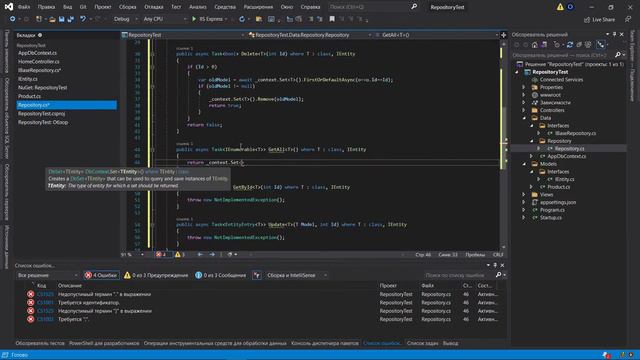Click the Open file folder toolbar icon

click(x=52, y=19)
